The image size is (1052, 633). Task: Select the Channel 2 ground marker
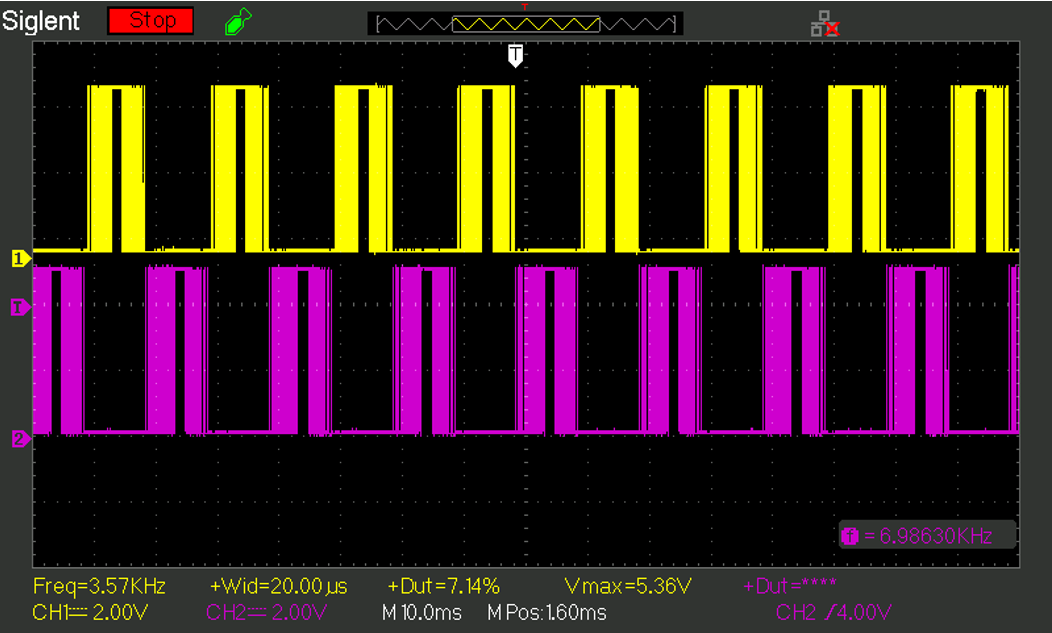click(x=18, y=435)
